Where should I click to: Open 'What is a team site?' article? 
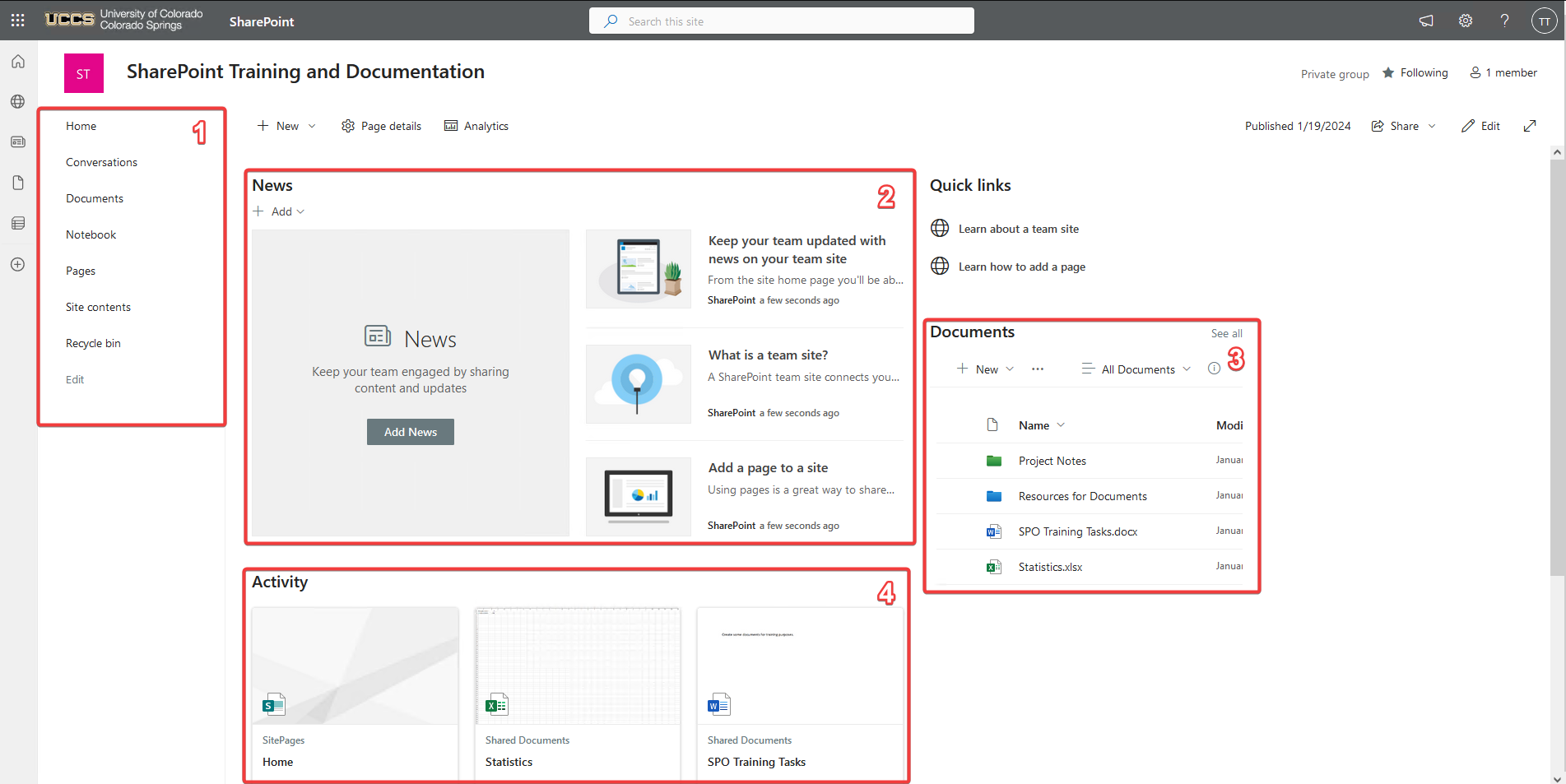(x=769, y=355)
